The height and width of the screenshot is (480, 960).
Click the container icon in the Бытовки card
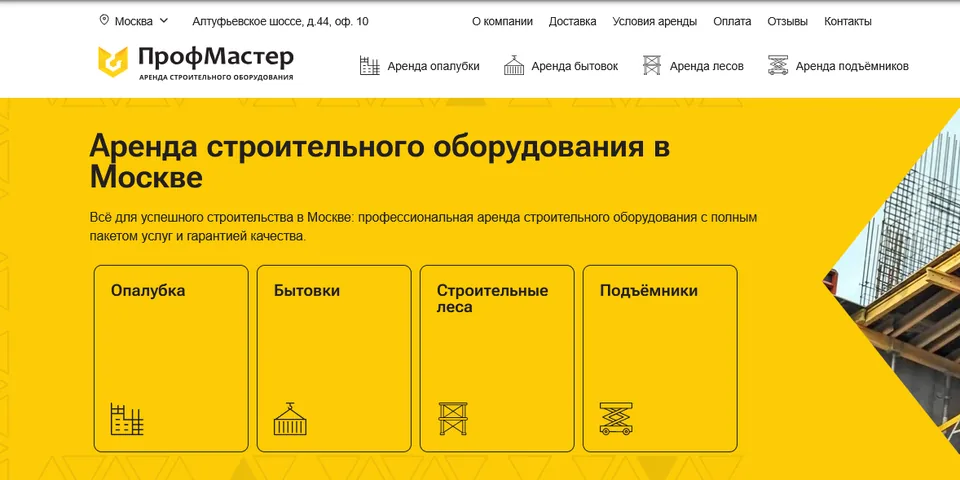coord(290,419)
